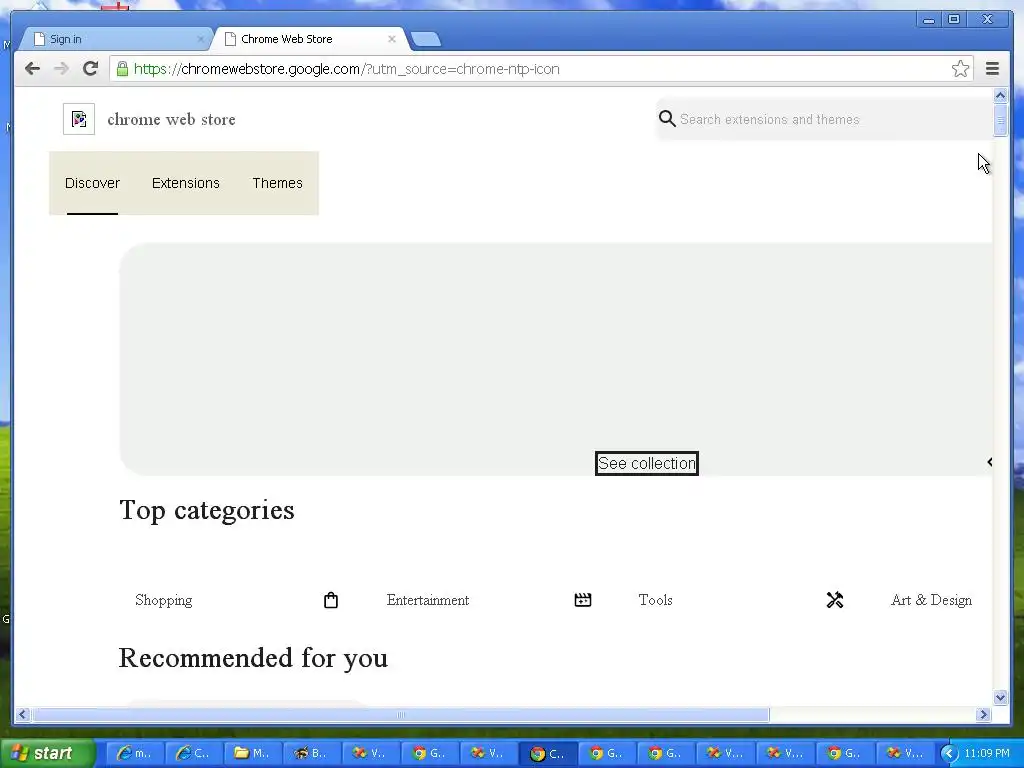
Task: Open the Discover tab
Action: [x=92, y=184]
